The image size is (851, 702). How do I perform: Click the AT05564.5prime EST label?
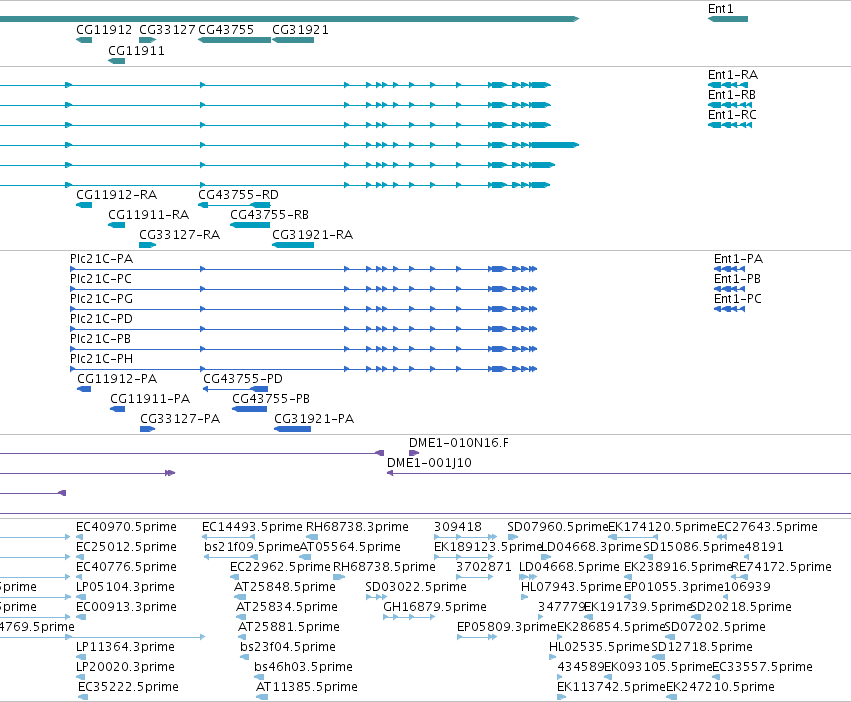point(350,547)
